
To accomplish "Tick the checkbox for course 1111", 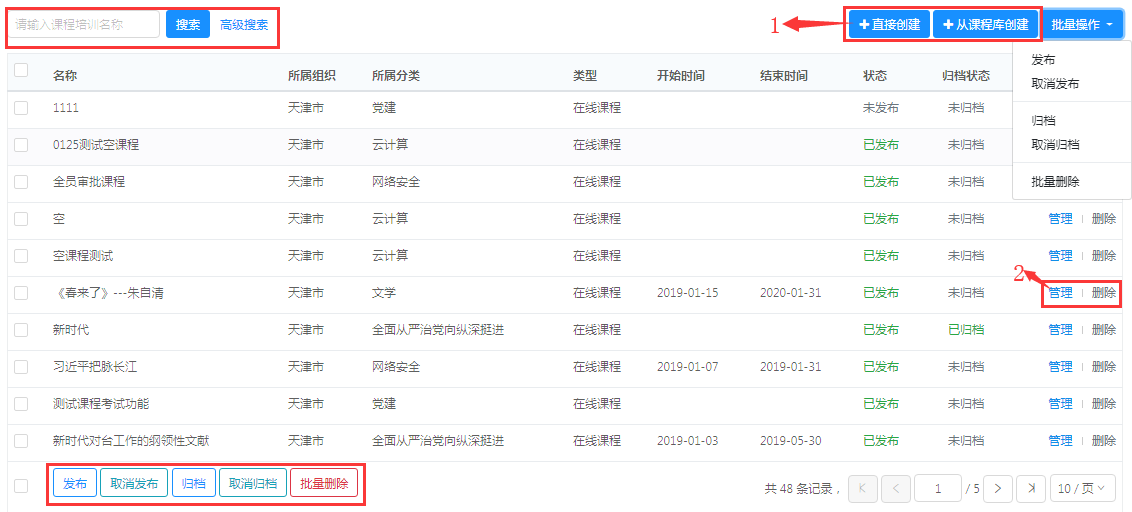I will click(21, 108).
